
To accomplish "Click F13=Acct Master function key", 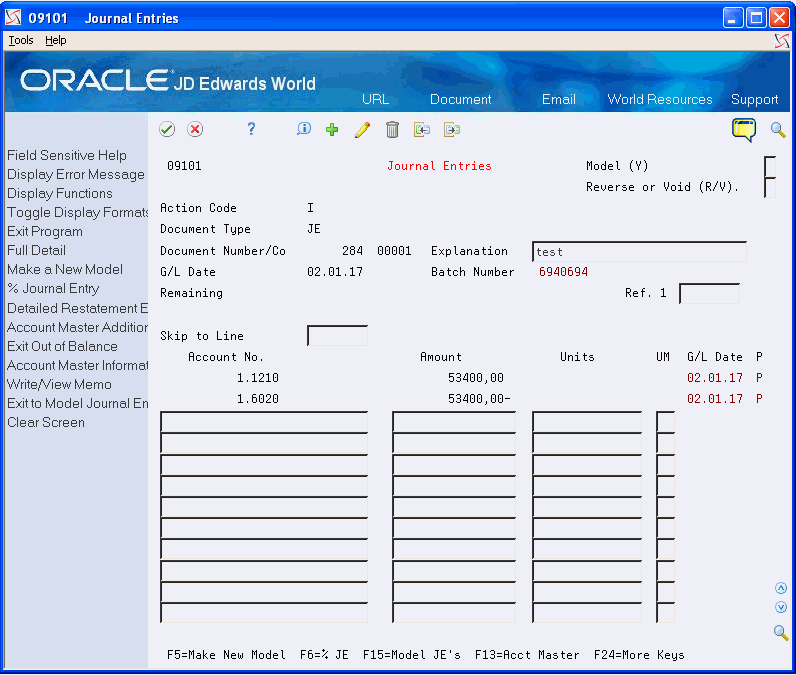I will [527, 655].
